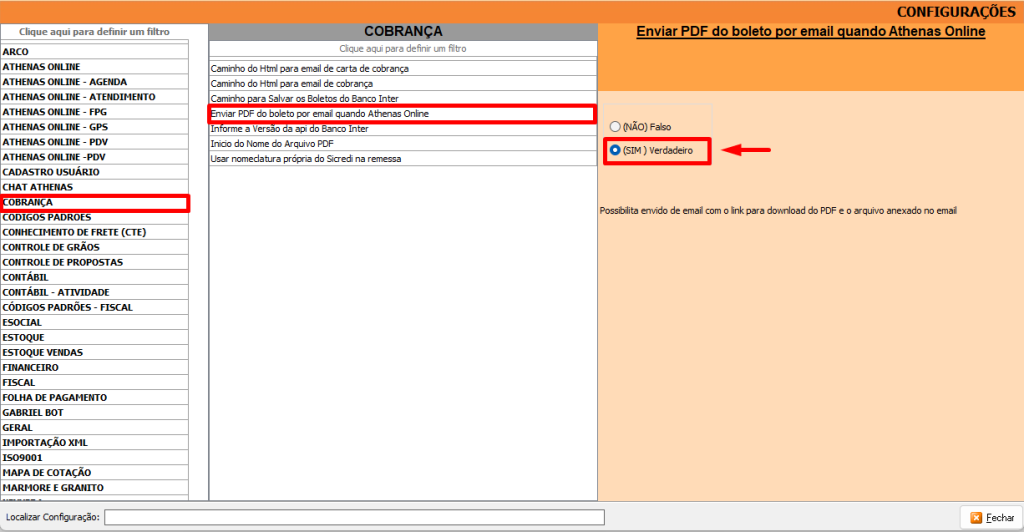Select GABRIEL BOT category

click(x=95, y=413)
